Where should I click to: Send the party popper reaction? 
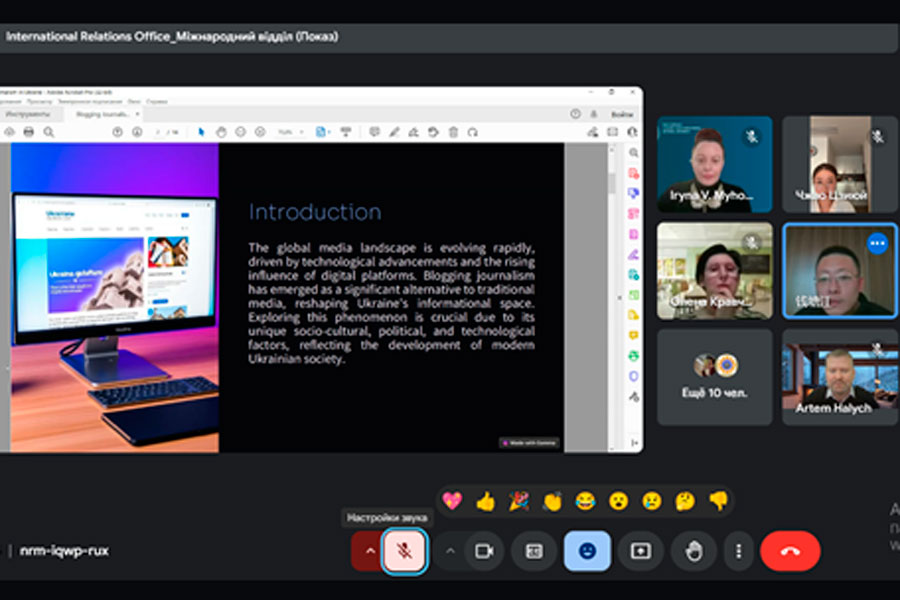click(519, 501)
